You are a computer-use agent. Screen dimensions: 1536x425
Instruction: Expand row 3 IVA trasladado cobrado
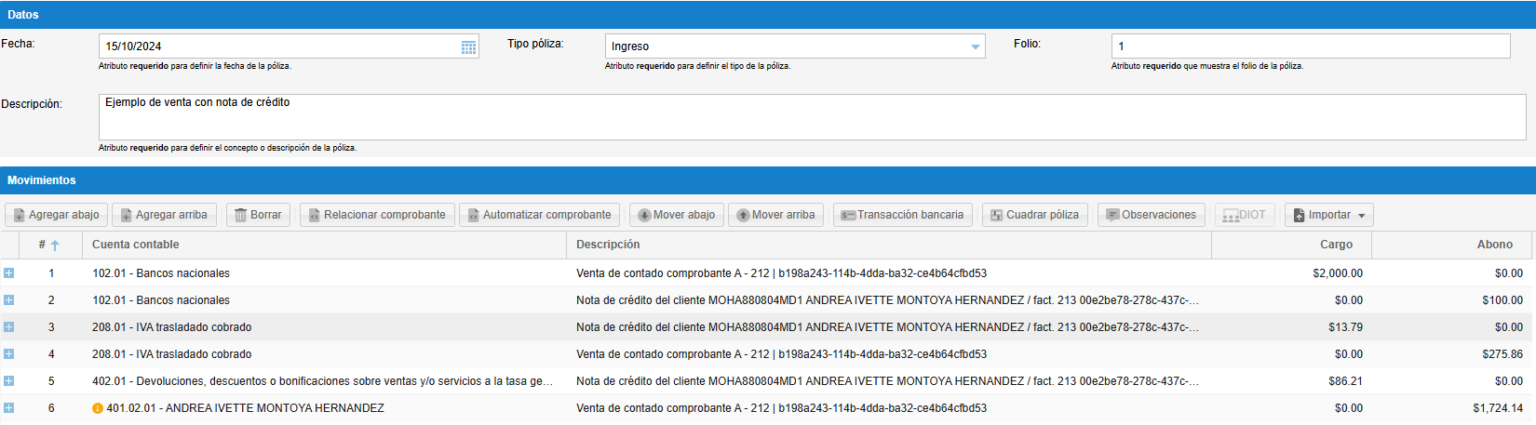point(9,327)
